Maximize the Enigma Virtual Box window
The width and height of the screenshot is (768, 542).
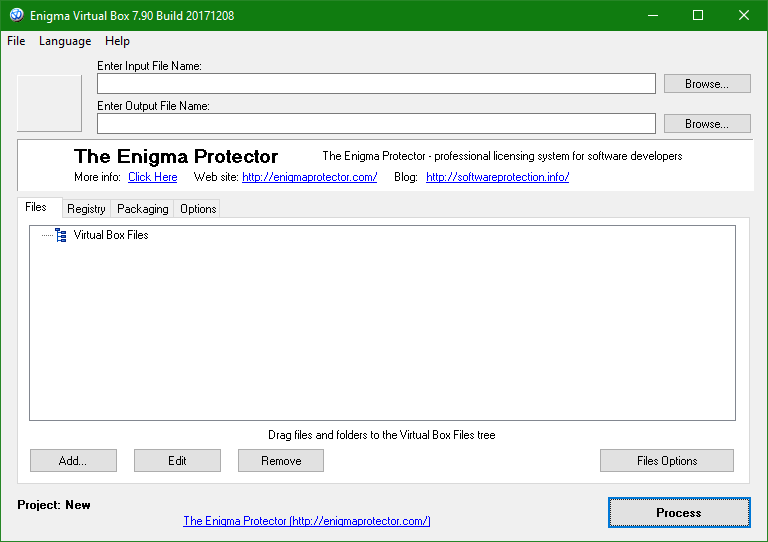click(698, 15)
